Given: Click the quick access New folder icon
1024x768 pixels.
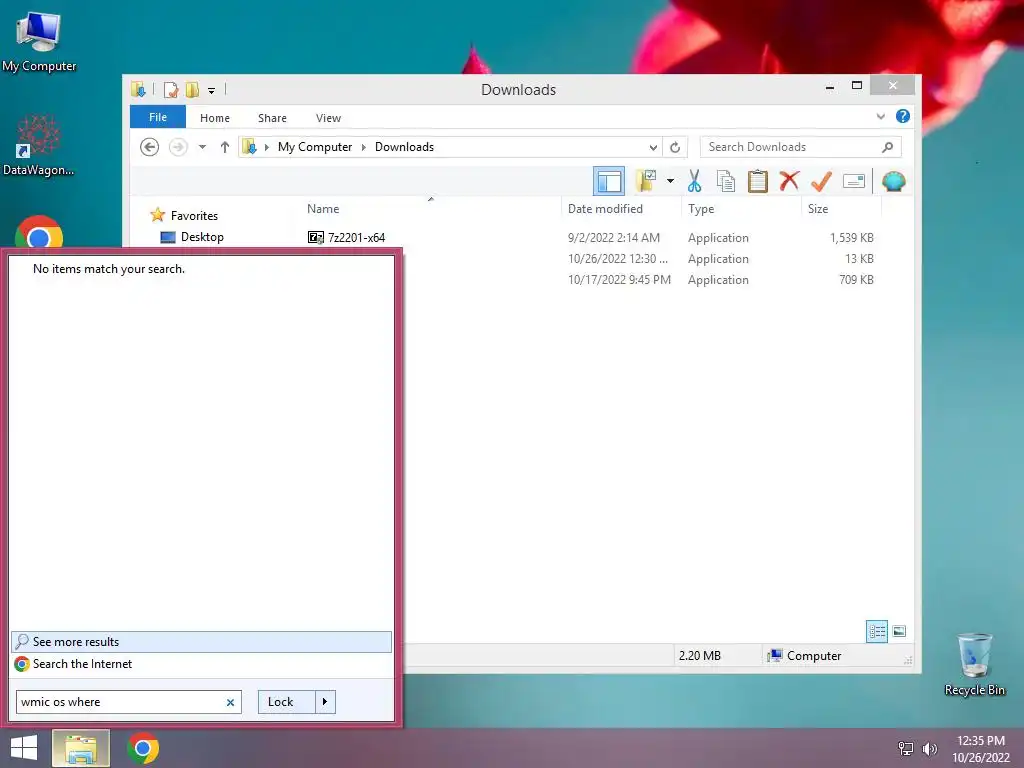Looking at the screenshot, I should [x=192, y=89].
